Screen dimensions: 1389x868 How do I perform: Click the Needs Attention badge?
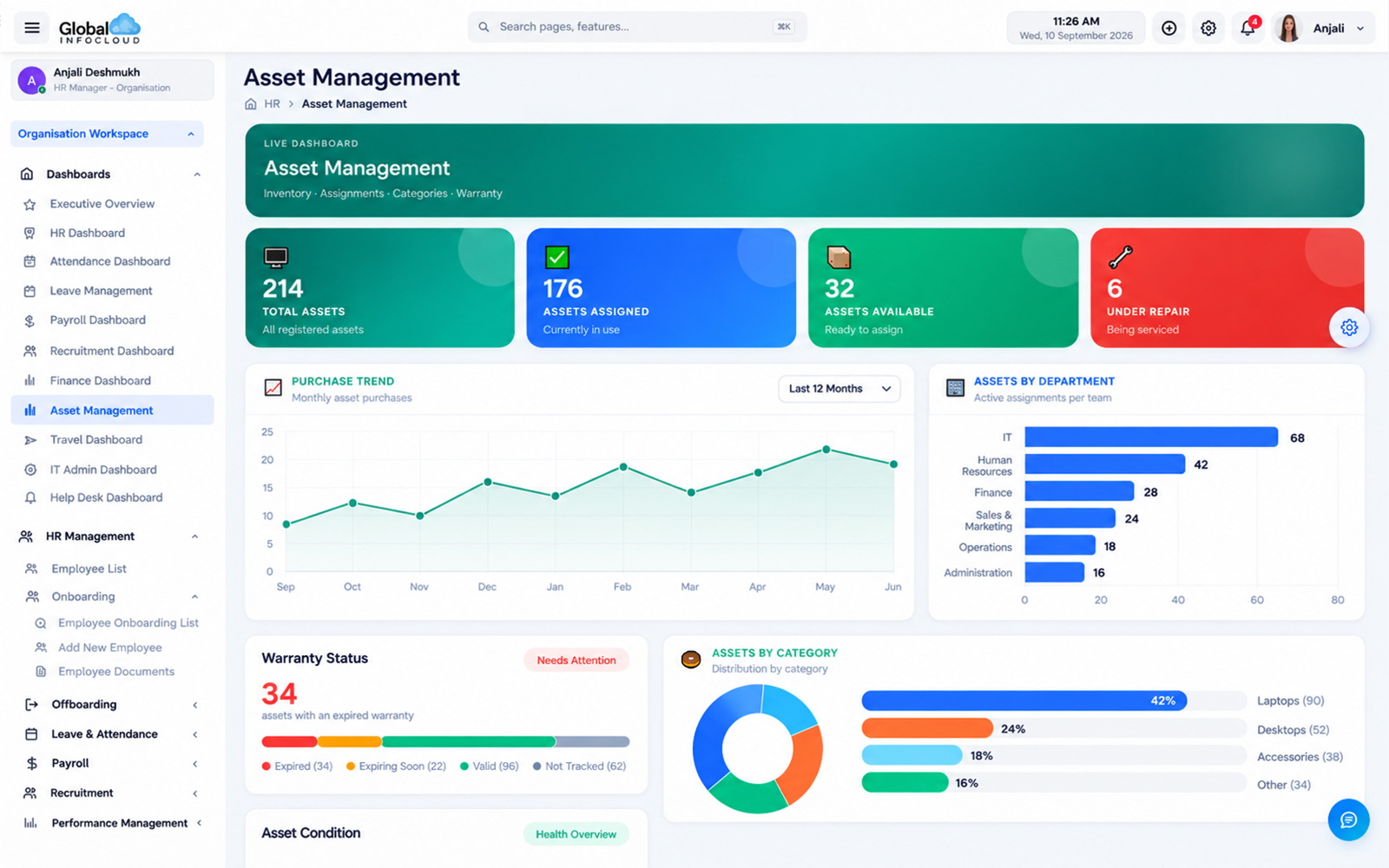pos(576,661)
